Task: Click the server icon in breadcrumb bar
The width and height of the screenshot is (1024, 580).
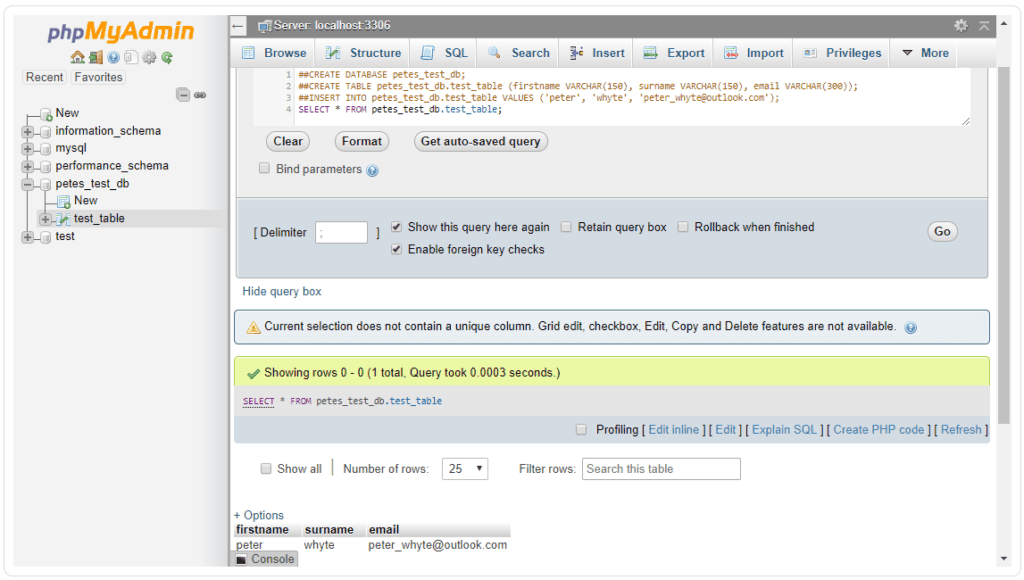Action: [264, 26]
